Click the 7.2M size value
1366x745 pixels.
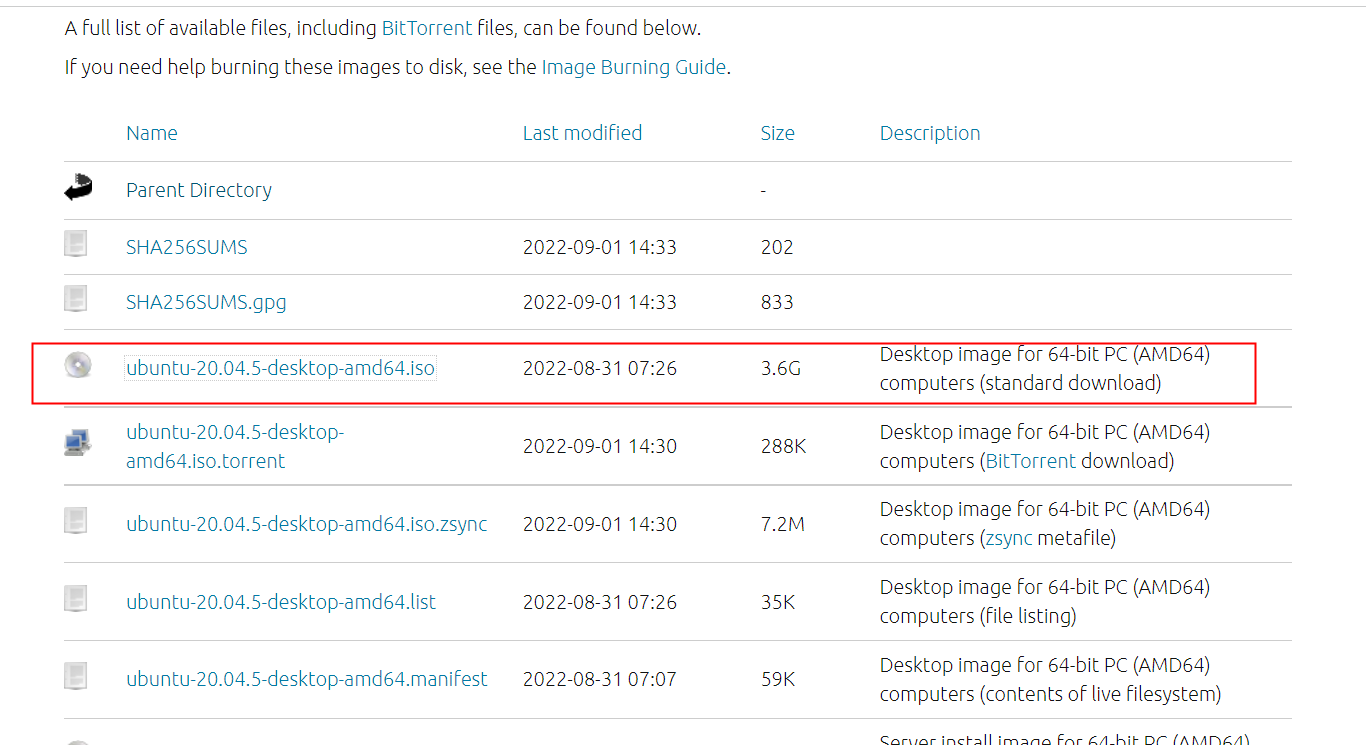point(783,525)
